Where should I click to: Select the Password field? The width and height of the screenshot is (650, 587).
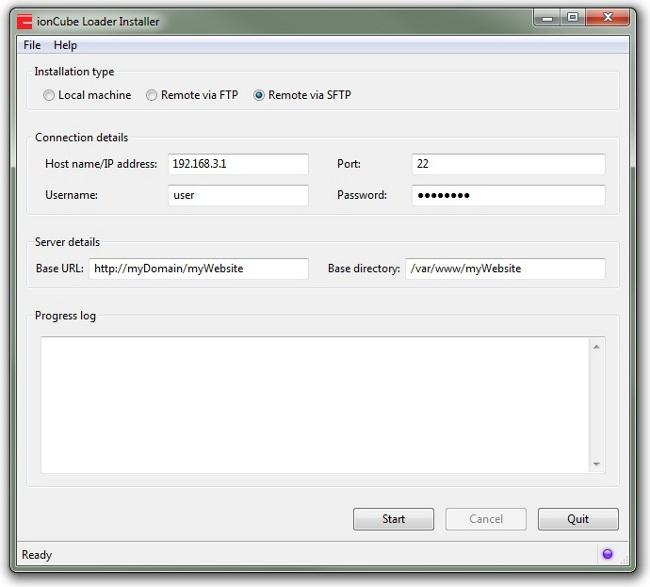[508, 196]
